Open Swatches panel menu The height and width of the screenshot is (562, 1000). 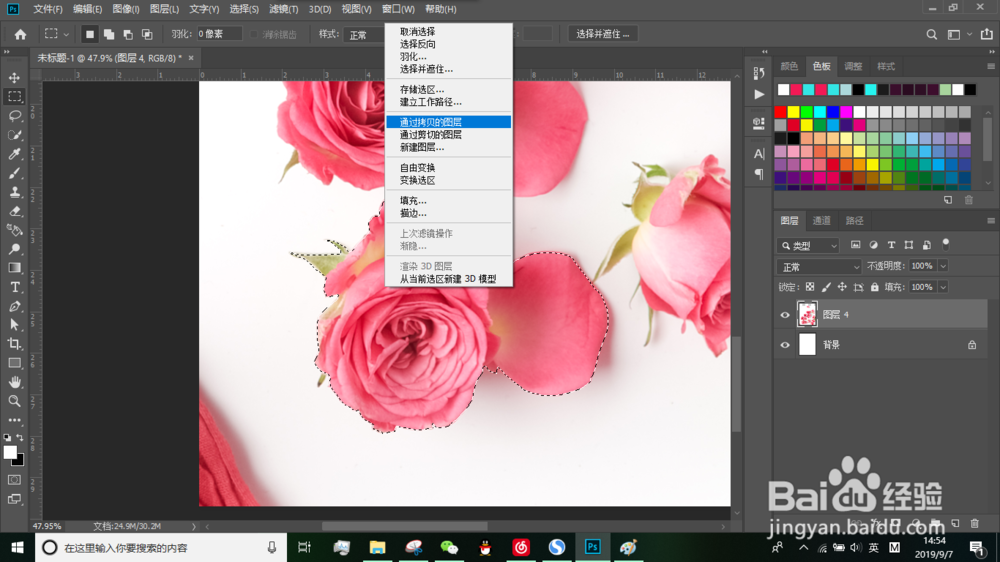pos(990,66)
